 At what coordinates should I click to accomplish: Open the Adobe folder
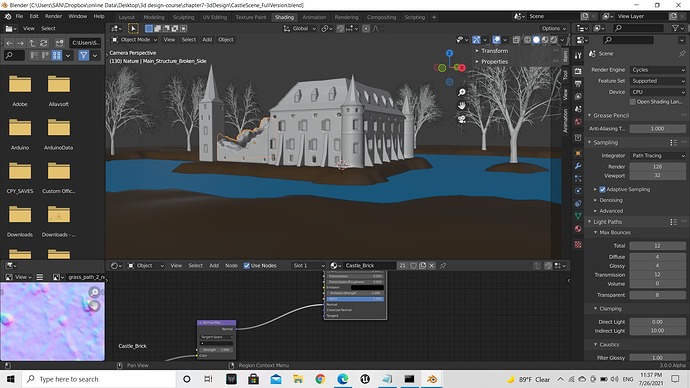pos(20,90)
